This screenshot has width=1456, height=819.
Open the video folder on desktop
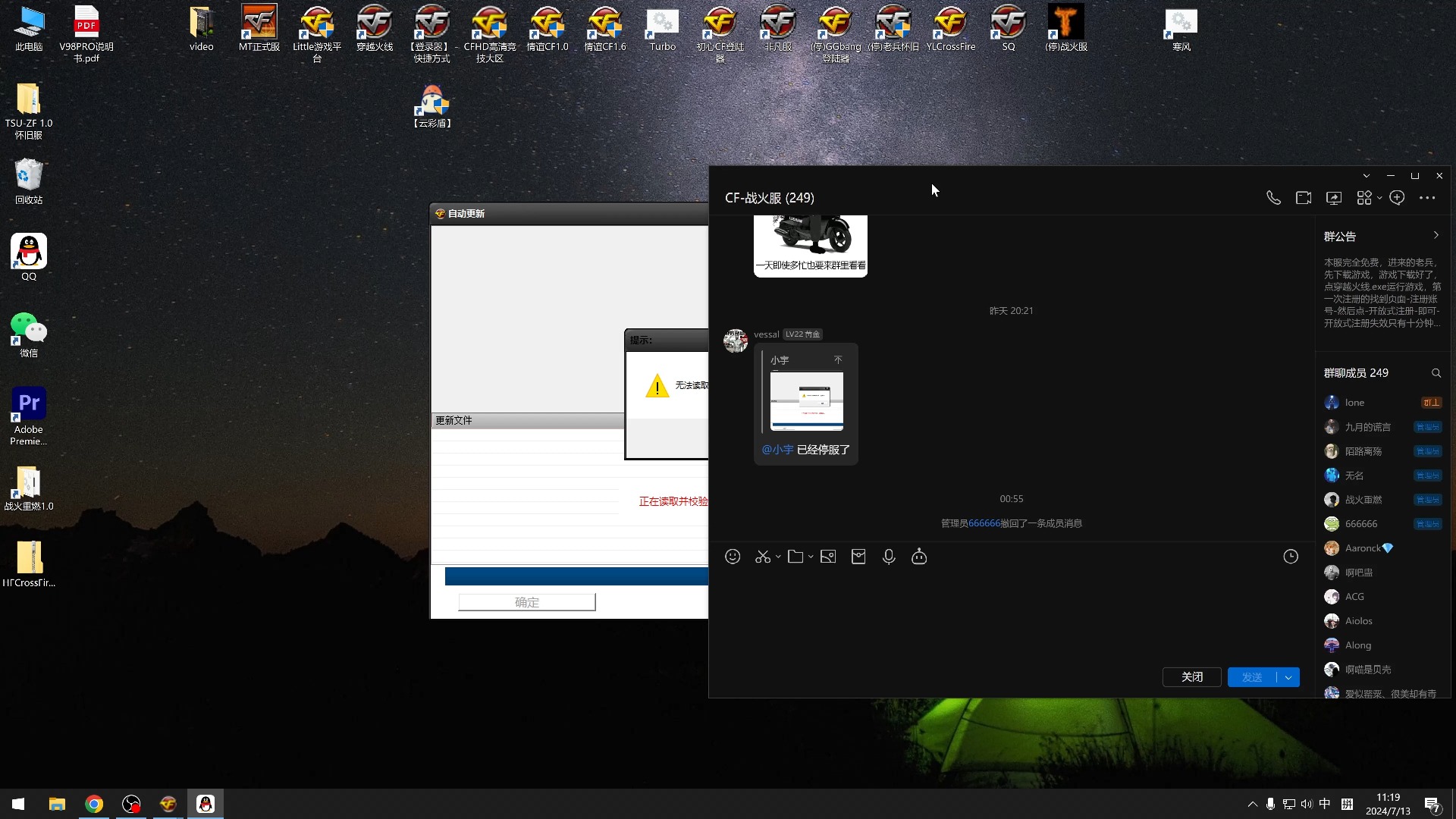[x=202, y=28]
